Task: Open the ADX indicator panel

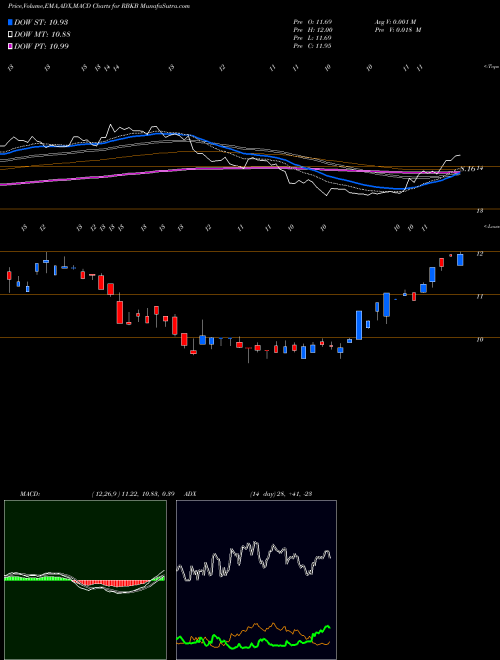Action: pos(256,580)
